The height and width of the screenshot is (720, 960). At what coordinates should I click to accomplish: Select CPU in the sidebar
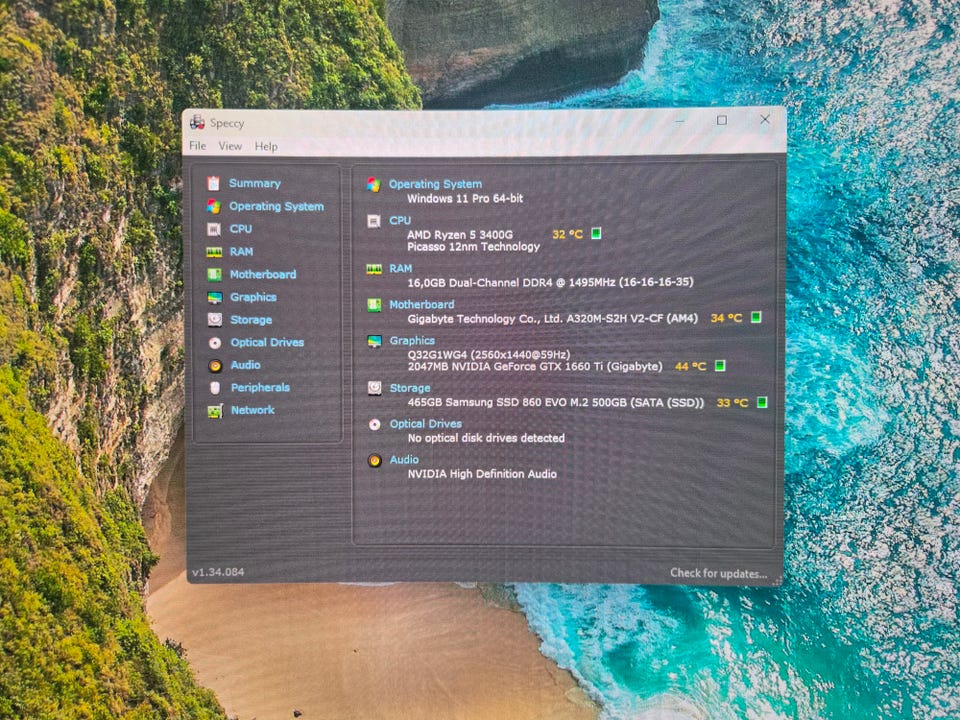point(241,228)
